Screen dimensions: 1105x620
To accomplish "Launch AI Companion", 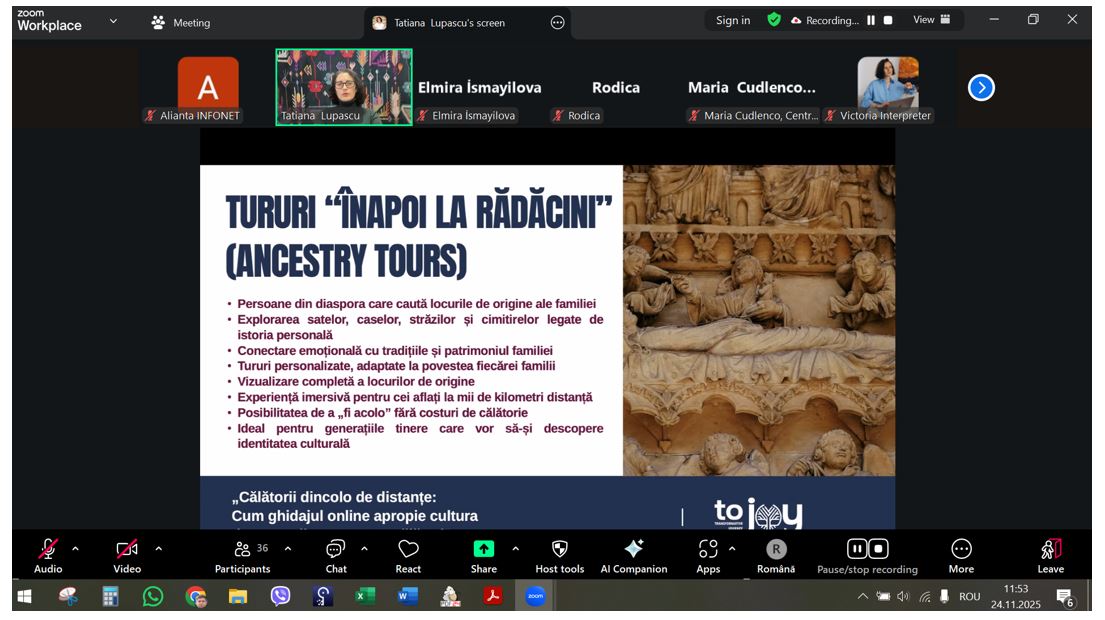I will coord(632,548).
